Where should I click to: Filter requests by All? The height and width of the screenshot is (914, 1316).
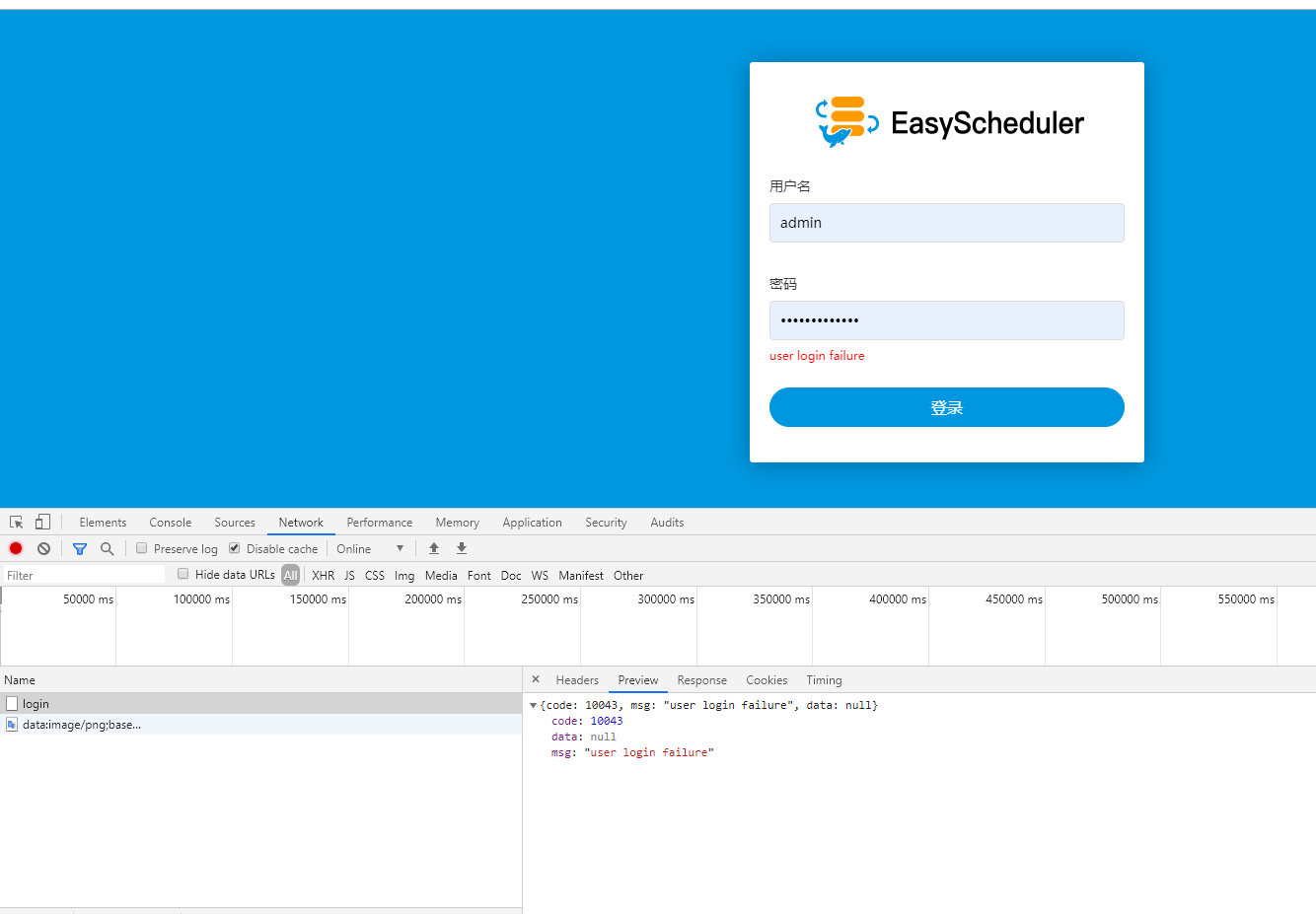click(x=290, y=576)
